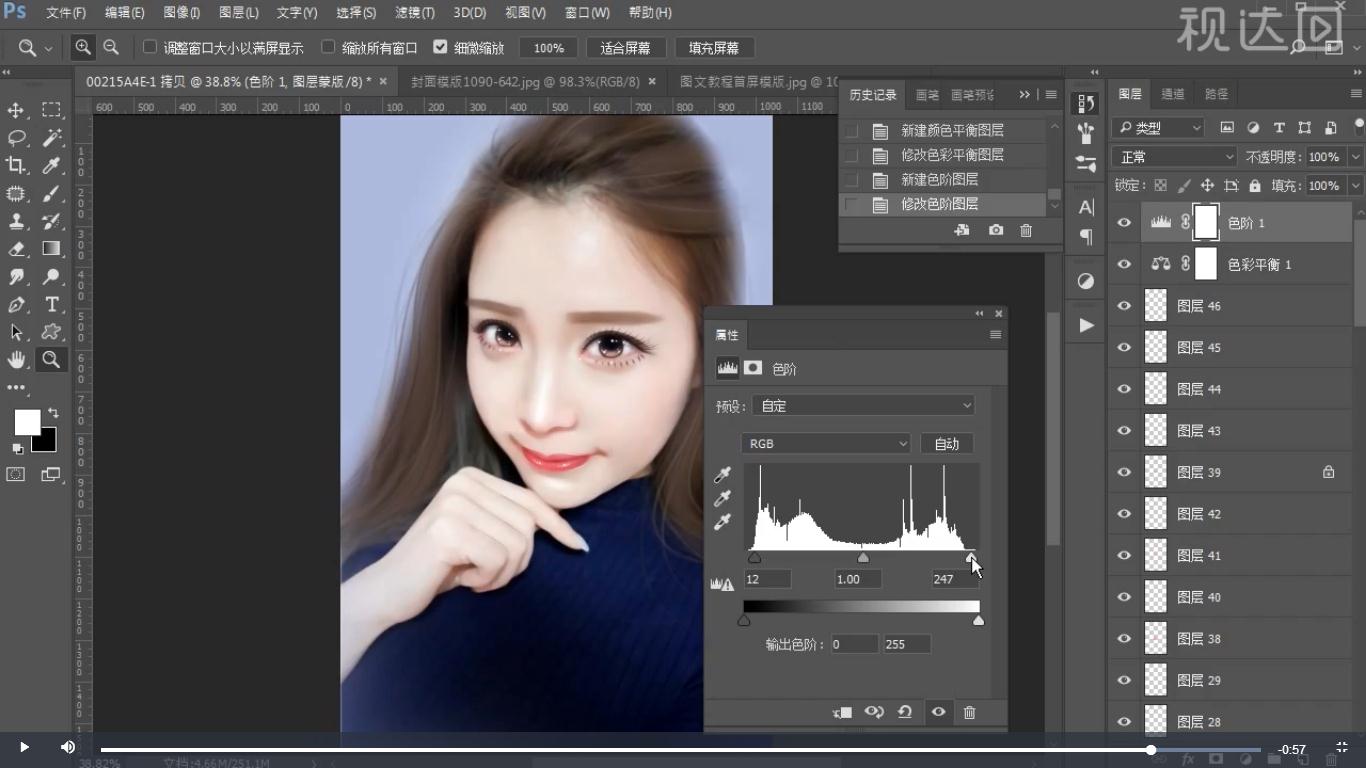Hide the 色阶 1 layer
The image size is (1366, 768).
tap(1124, 223)
